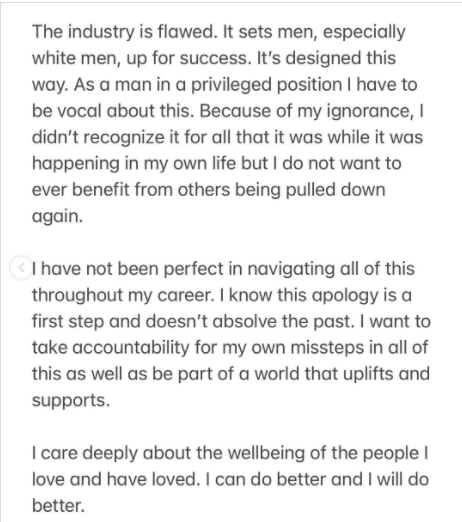This screenshot has width=462, height=522.
Task: Click the phrase "white men" in the text
Action: [x=76, y=58]
